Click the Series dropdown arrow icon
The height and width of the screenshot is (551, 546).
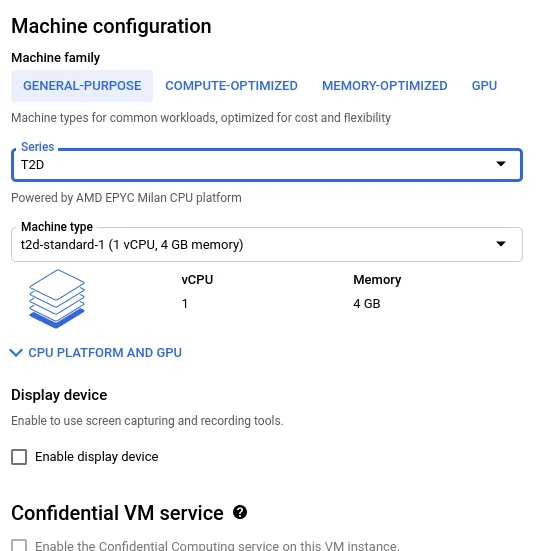(x=501, y=164)
